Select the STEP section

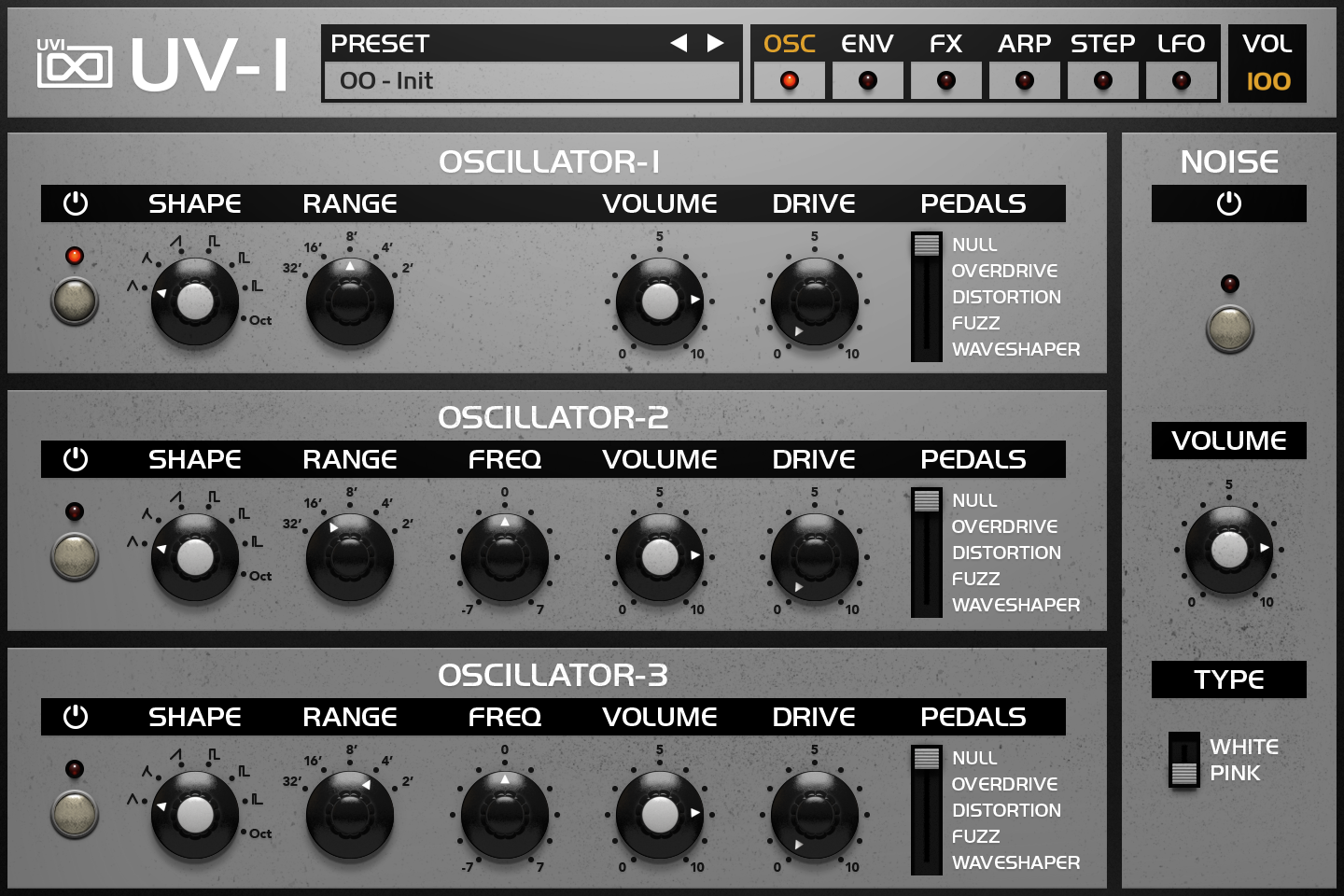click(1102, 43)
